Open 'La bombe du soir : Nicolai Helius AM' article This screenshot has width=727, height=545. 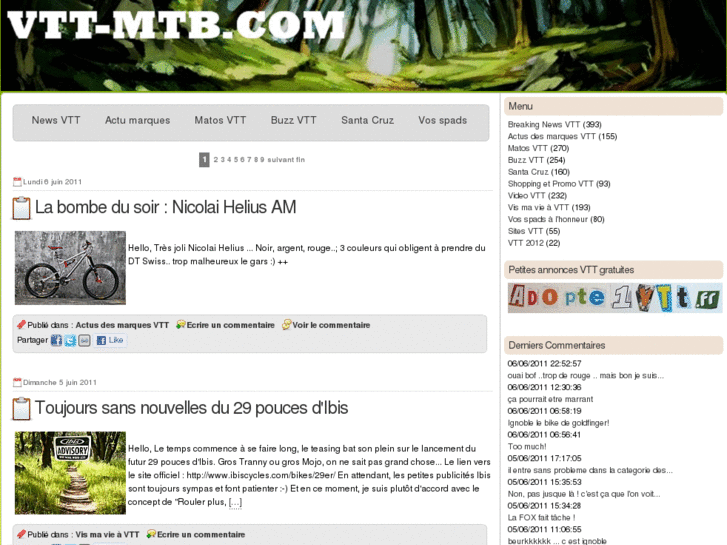[x=166, y=207]
